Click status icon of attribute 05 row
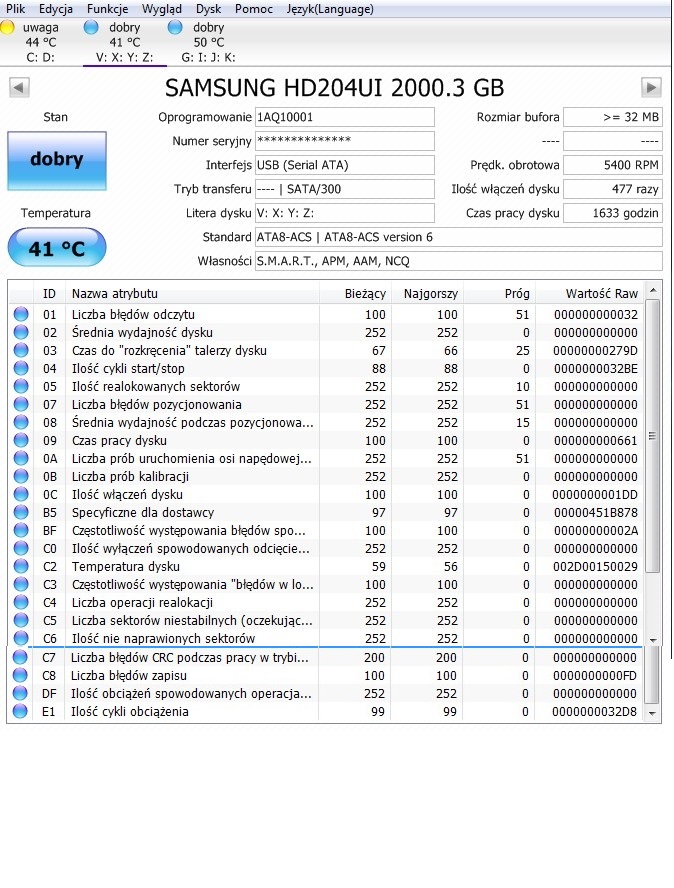This screenshot has width=674, height=888. click(x=21, y=387)
